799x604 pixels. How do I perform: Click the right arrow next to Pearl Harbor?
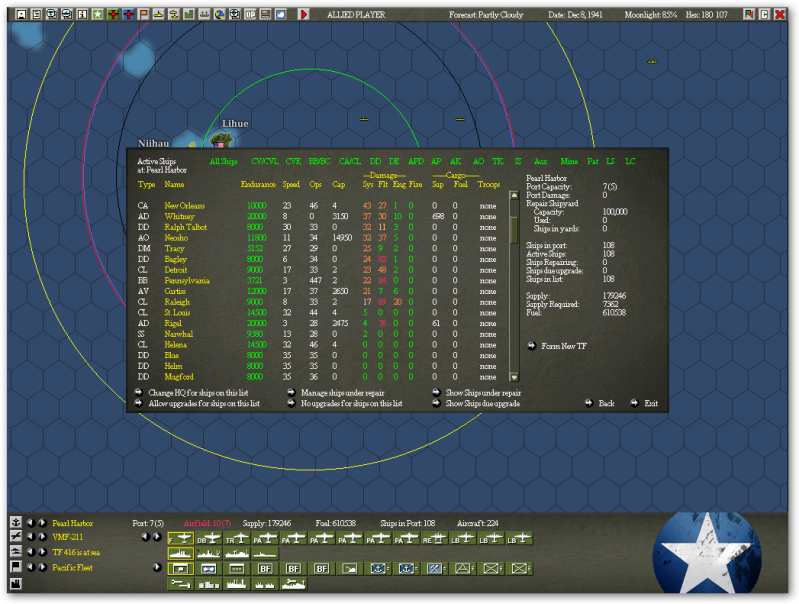click(x=42, y=522)
